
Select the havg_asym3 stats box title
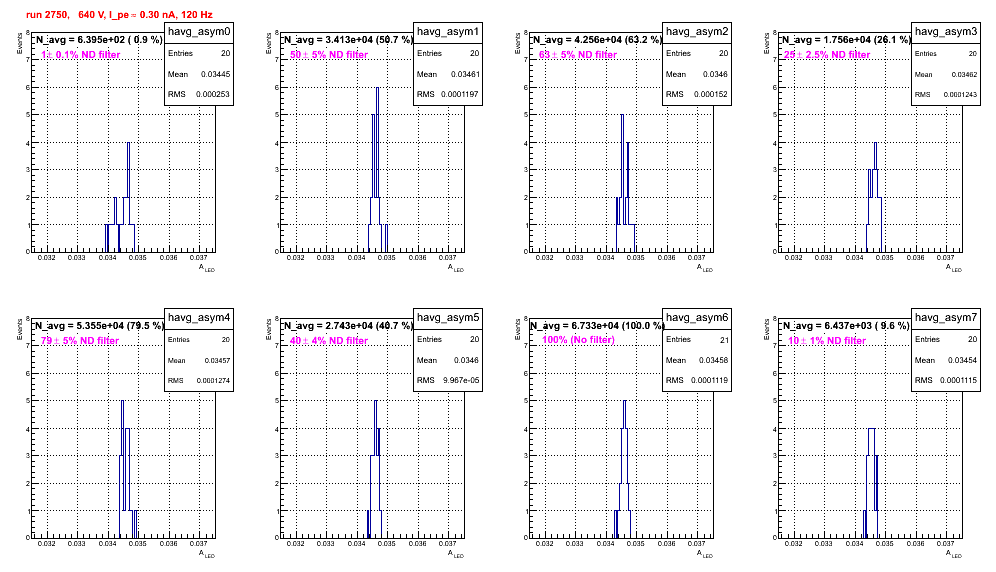pyautogui.click(x=946, y=32)
